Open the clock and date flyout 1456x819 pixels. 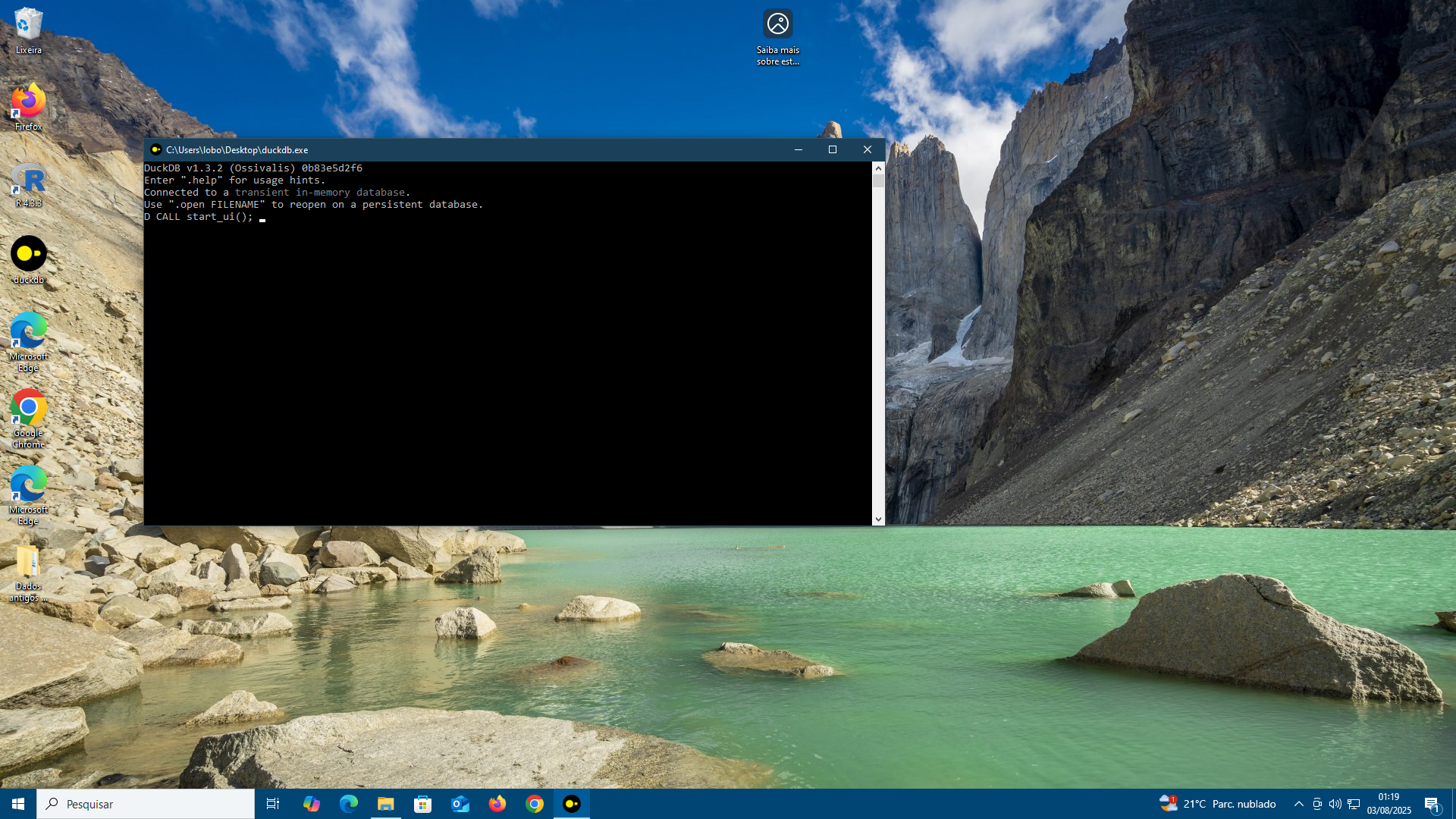[x=1389, y=804]
